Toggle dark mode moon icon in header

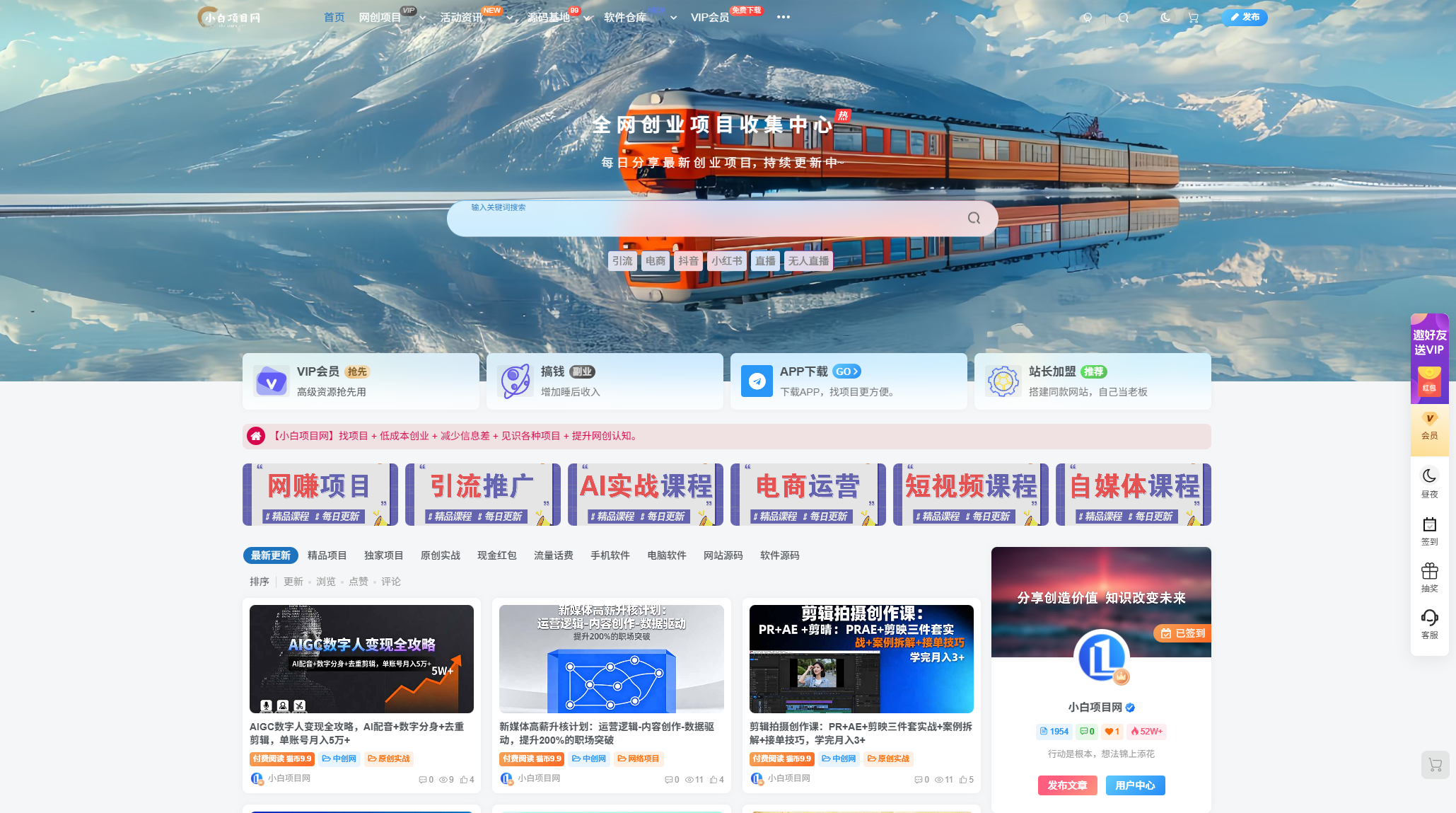coord(1165,18)
